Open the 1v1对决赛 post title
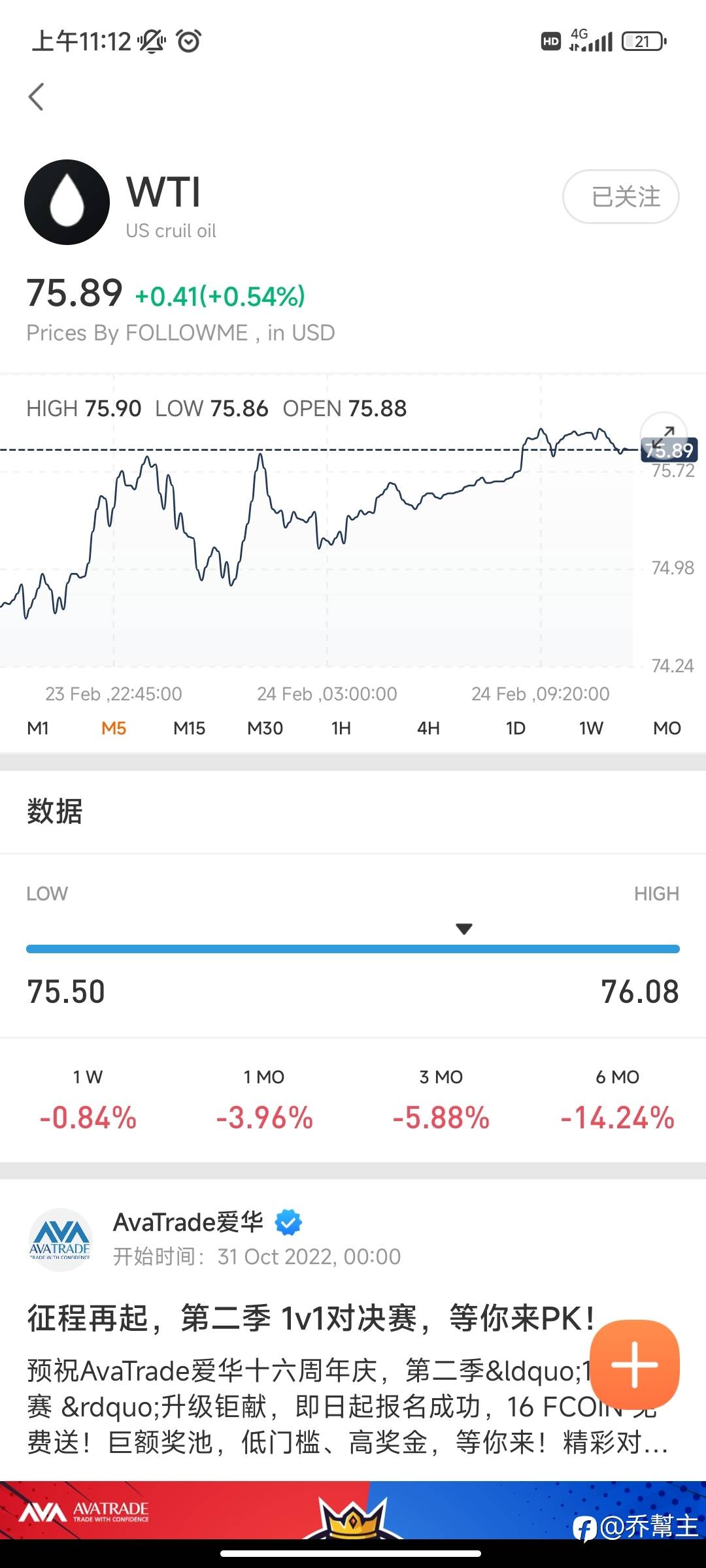Image resolution: width=706 pixels, height=1568 pixels. pos(311,1318)
